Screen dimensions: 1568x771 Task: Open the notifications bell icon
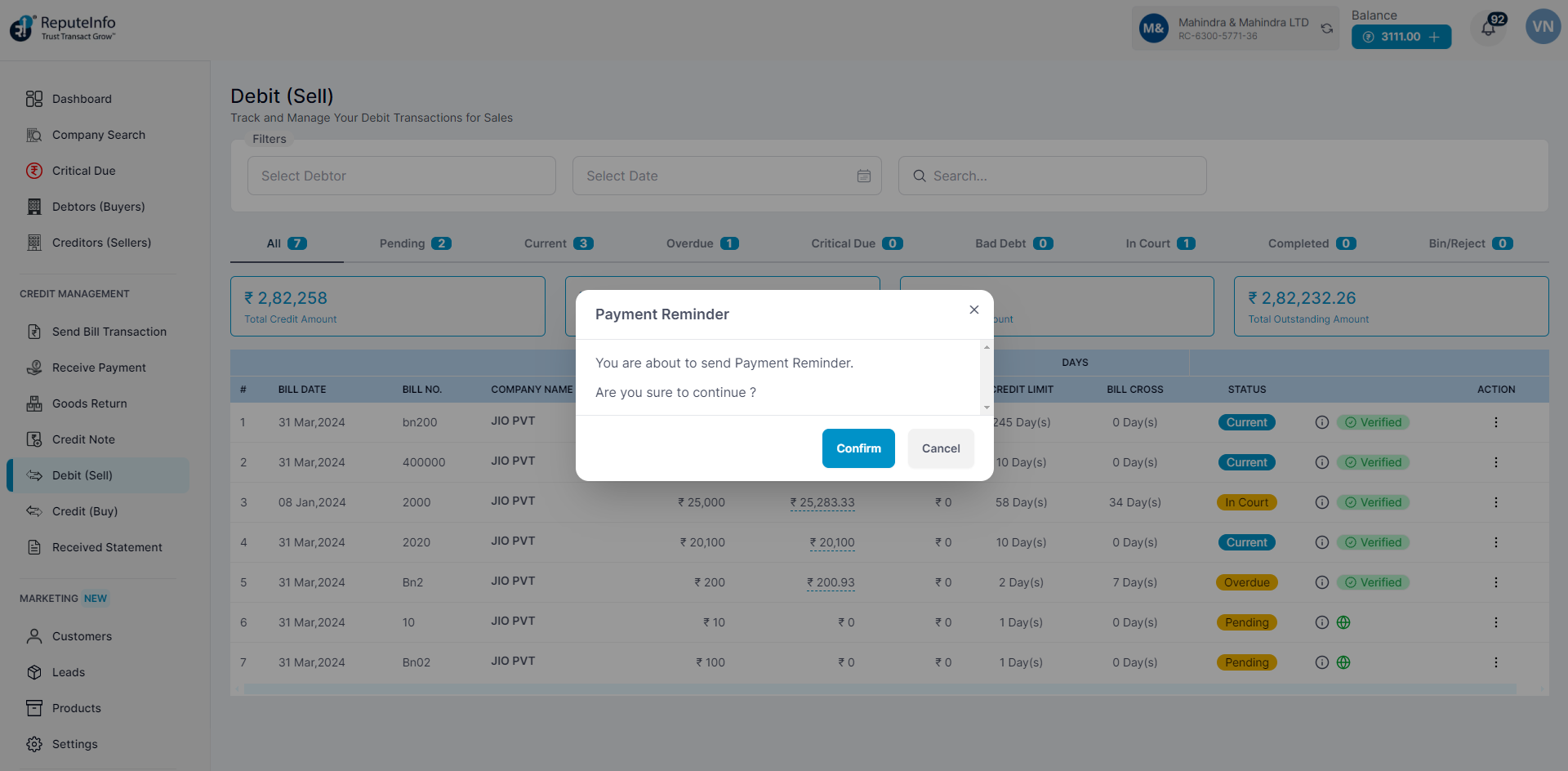1488,29
